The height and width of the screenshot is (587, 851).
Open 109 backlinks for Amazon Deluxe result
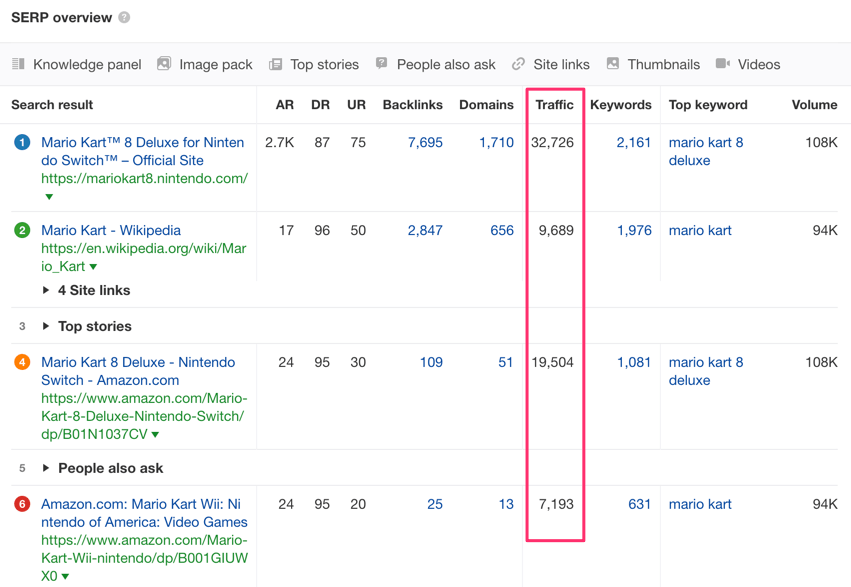pyautogui.click(x=431, y=362)
